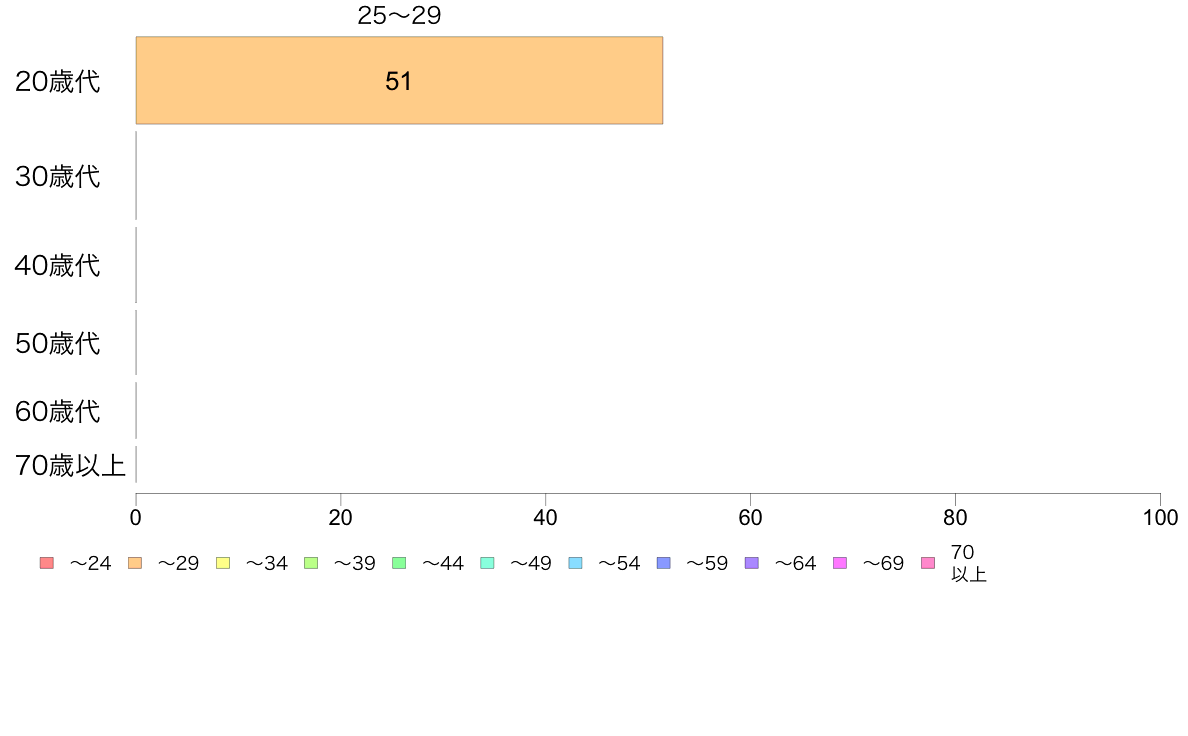Viewport: 1188px width, 736px height.
Task: Click the sky blue ~54 legend swatch
Action: click(x=575, y=563)
